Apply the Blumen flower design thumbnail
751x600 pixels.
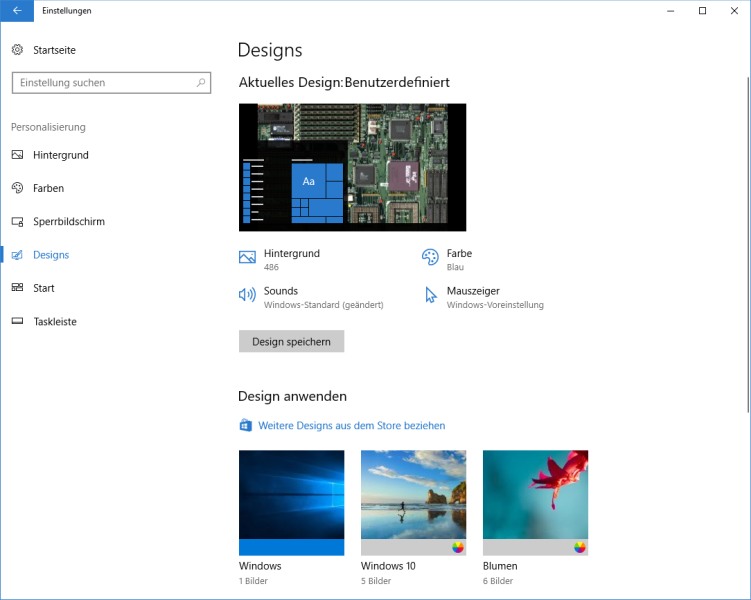point(535,502)
